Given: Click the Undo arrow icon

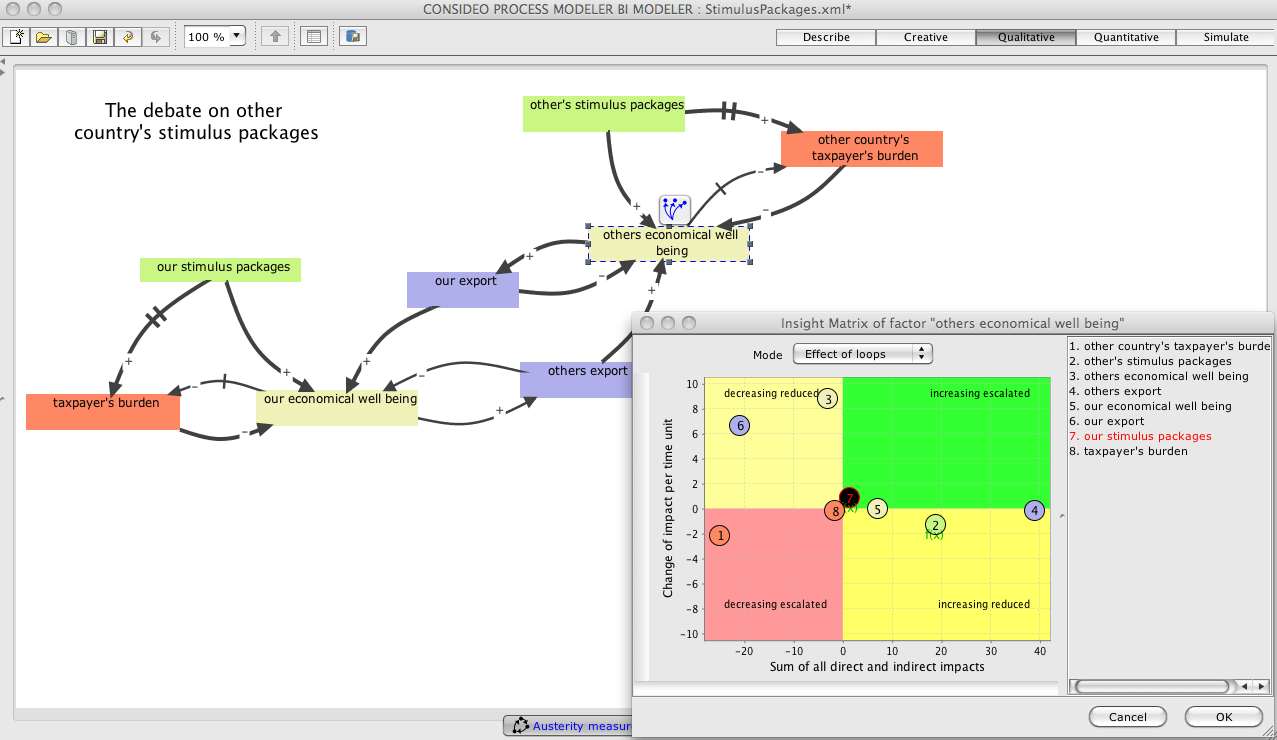Looking at the screenshot, I should tap(127, 37).
